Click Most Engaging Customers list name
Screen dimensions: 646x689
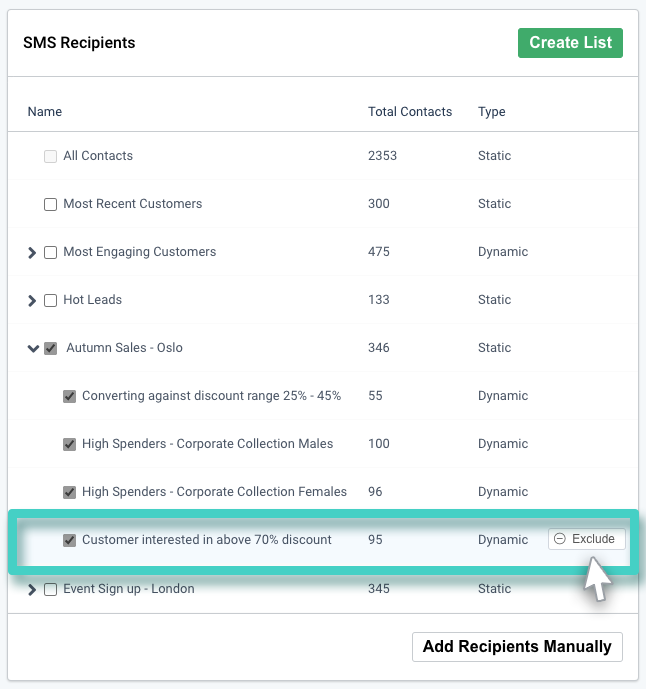click(140, 252)
